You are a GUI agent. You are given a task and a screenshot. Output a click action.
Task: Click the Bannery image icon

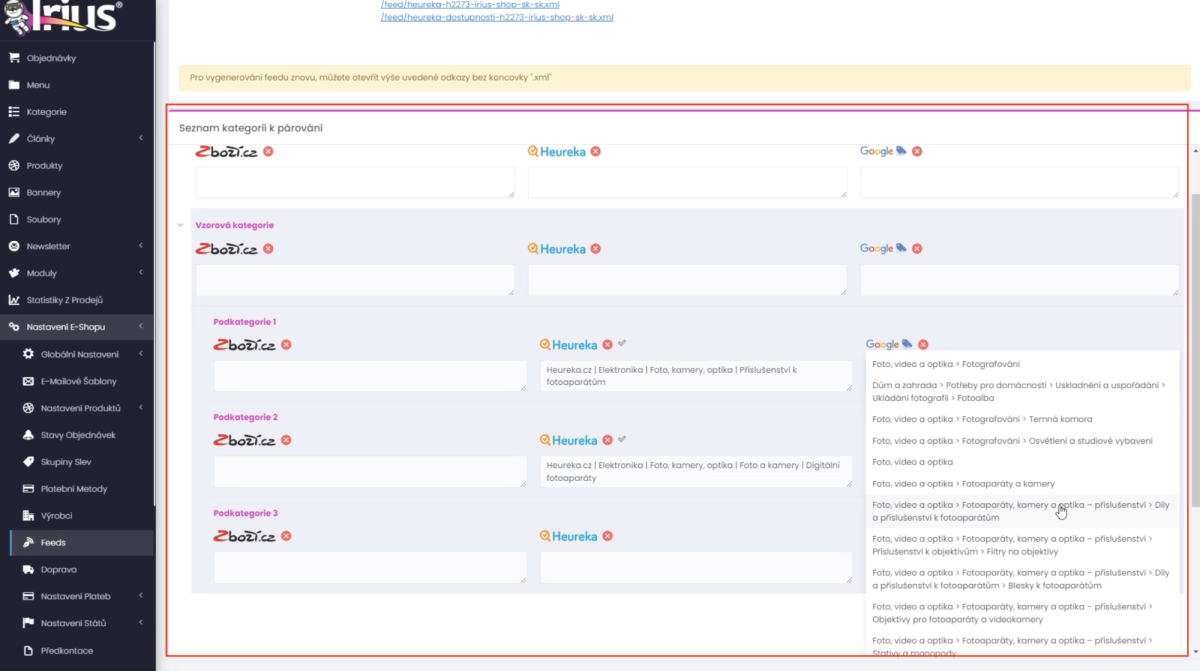[14, 193]
